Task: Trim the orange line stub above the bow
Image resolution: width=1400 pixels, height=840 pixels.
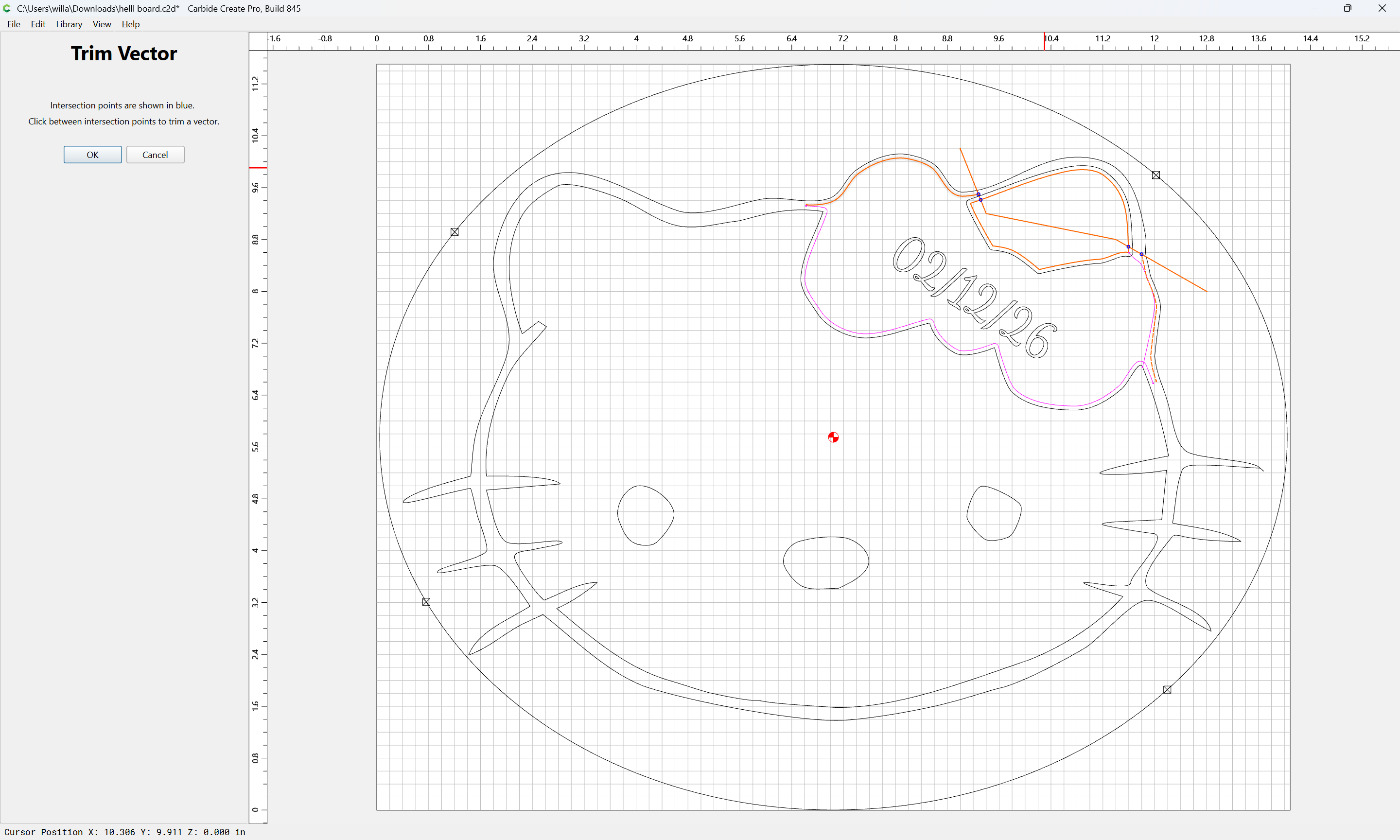Action: click(x=968, y=170)
